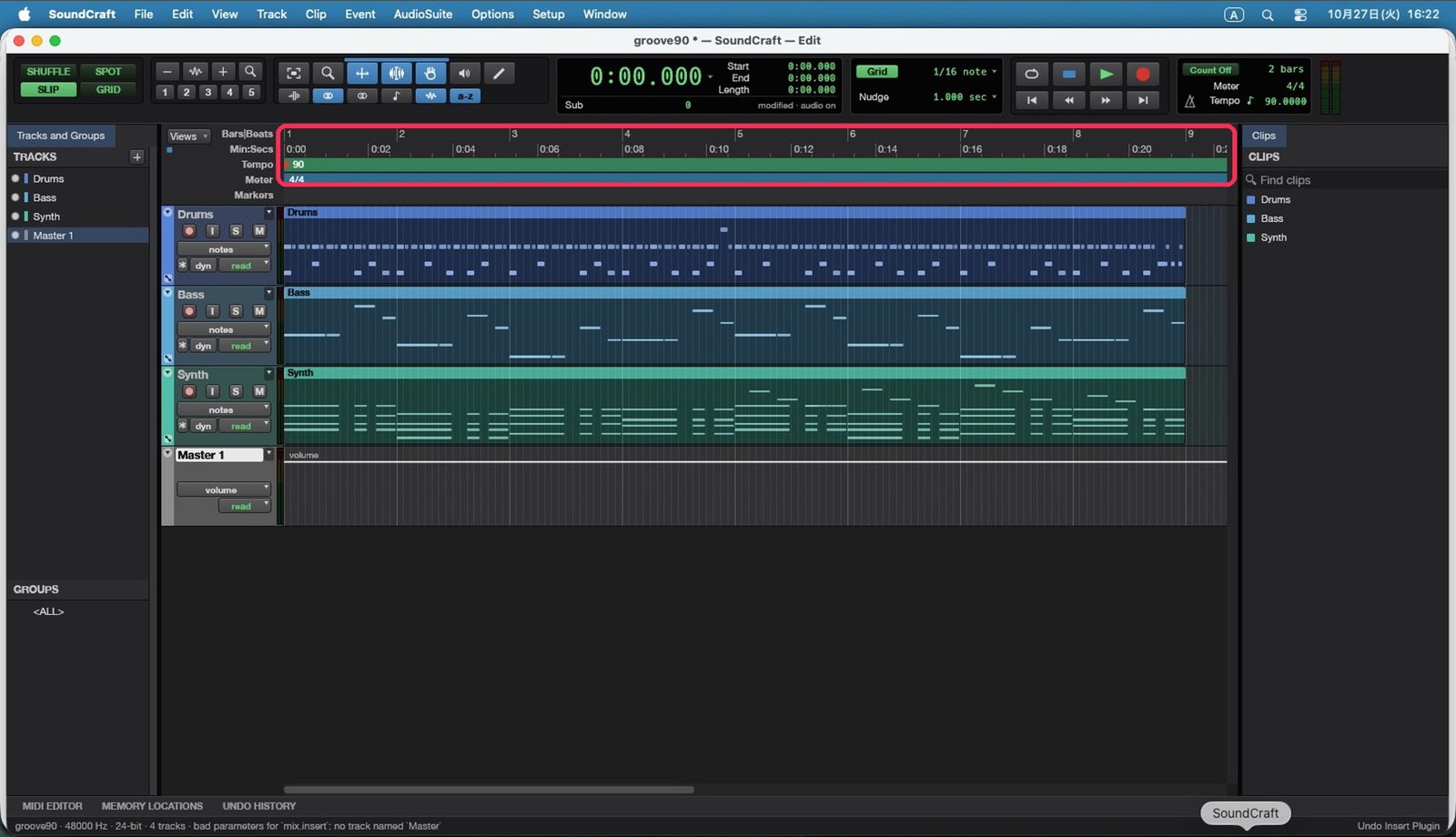Reduce horizontal zoom with minus button
Image resolution: width=1456 pixels, height=837 pixels.
tap(167, 72)
